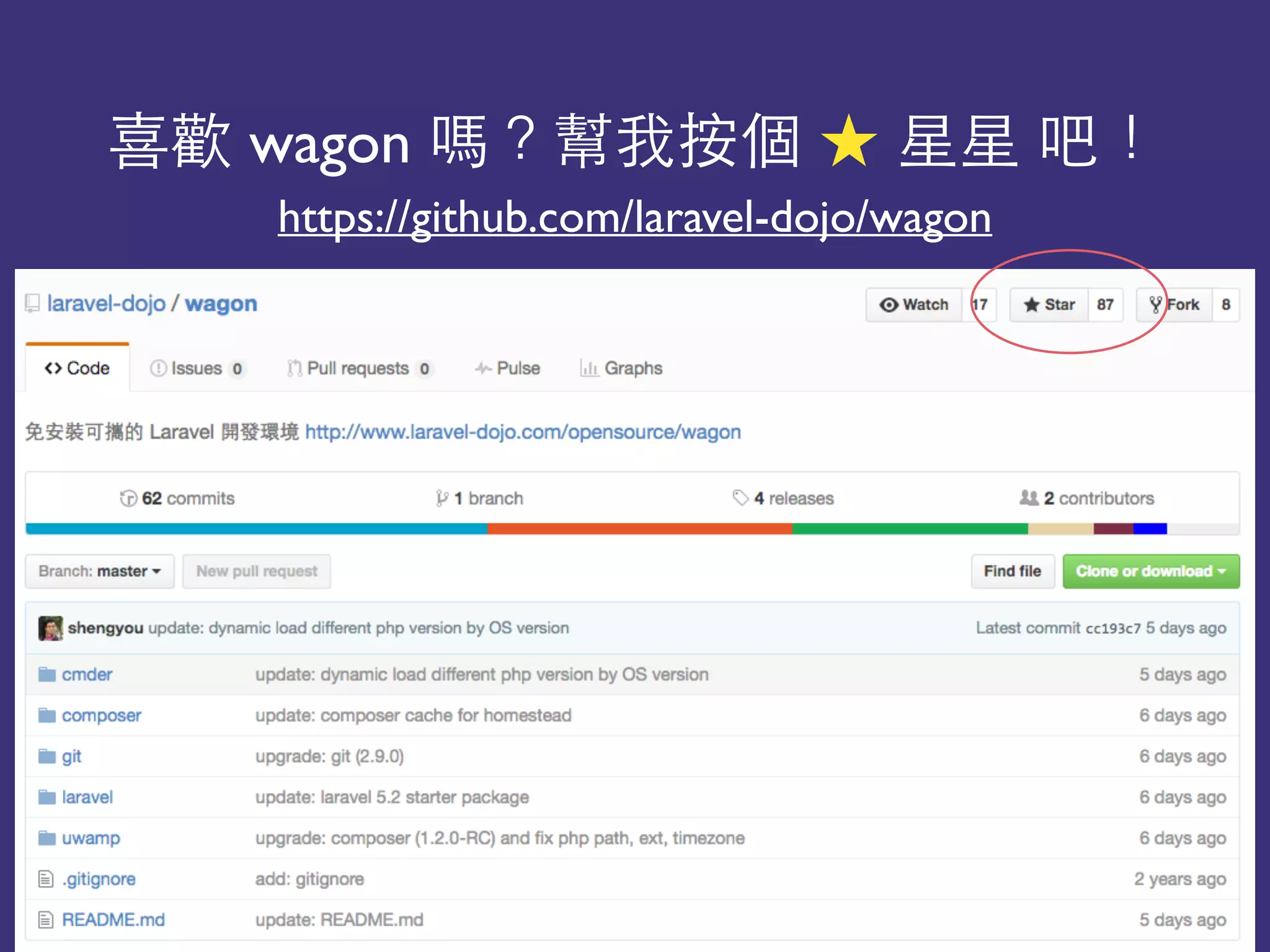This screenshot has height=952, width=1270.
Task: Click the git folder icon
Action: click(47, 756)
